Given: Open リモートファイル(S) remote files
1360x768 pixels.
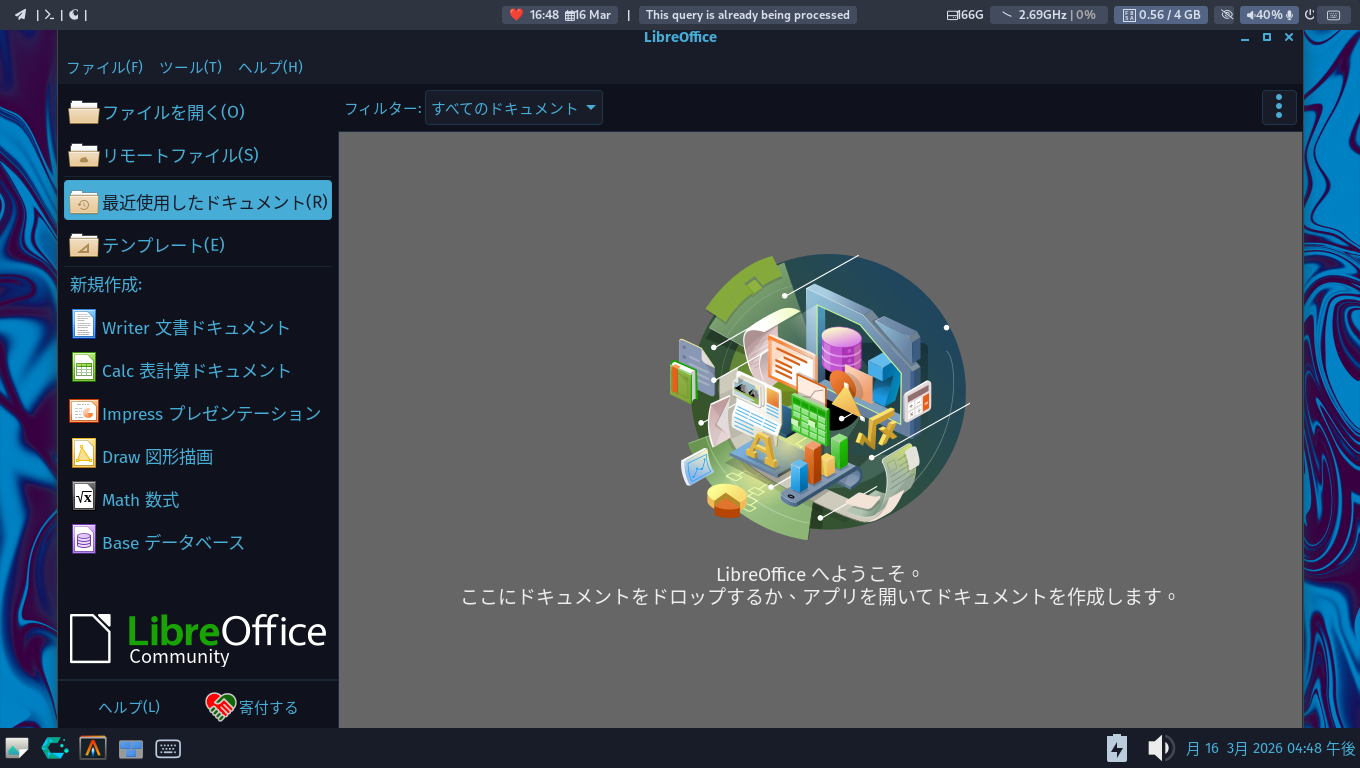Looking at the screenshot, I should pyautogui.click(x=198, y=155).
